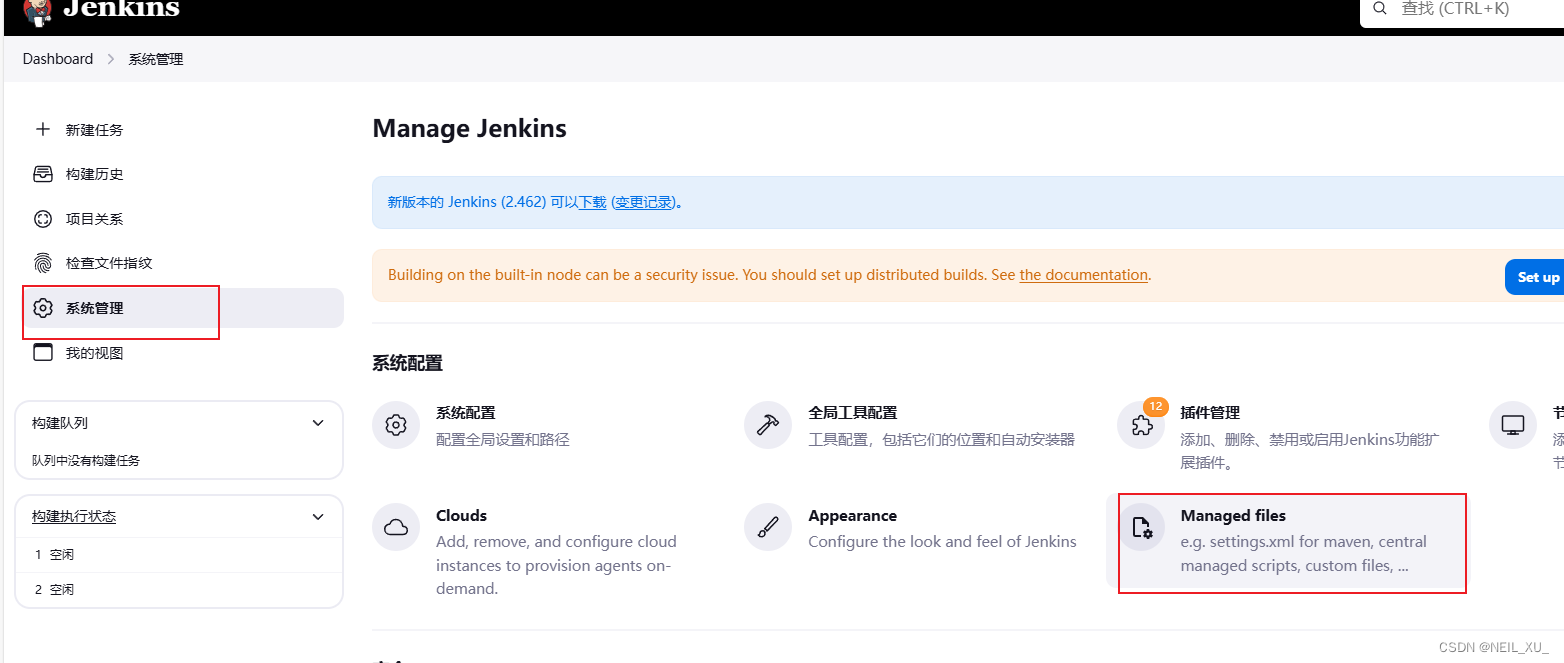Click the 构建执行状态 link heading
Screen dimensions: 1564x663
[74, 517]
